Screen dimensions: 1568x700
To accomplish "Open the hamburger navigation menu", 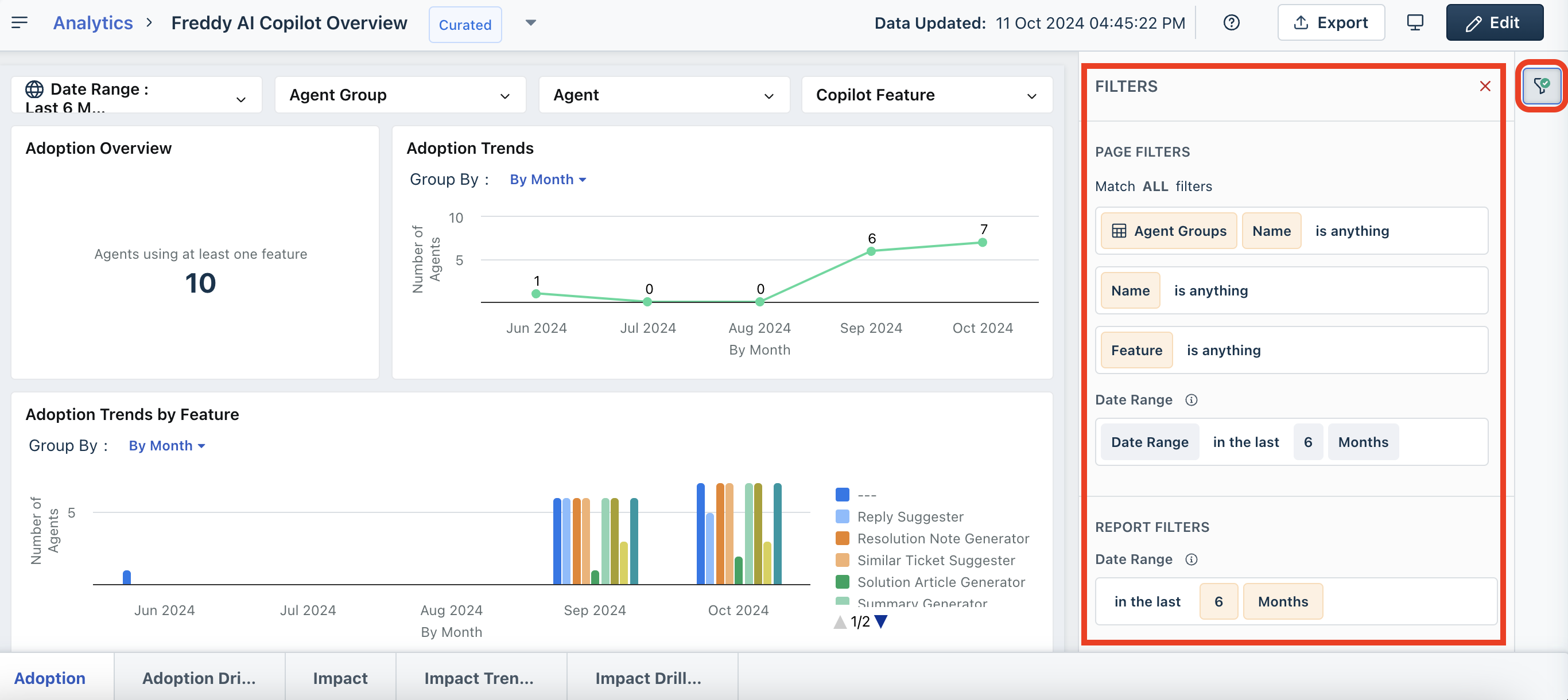I will pos(20,22).
